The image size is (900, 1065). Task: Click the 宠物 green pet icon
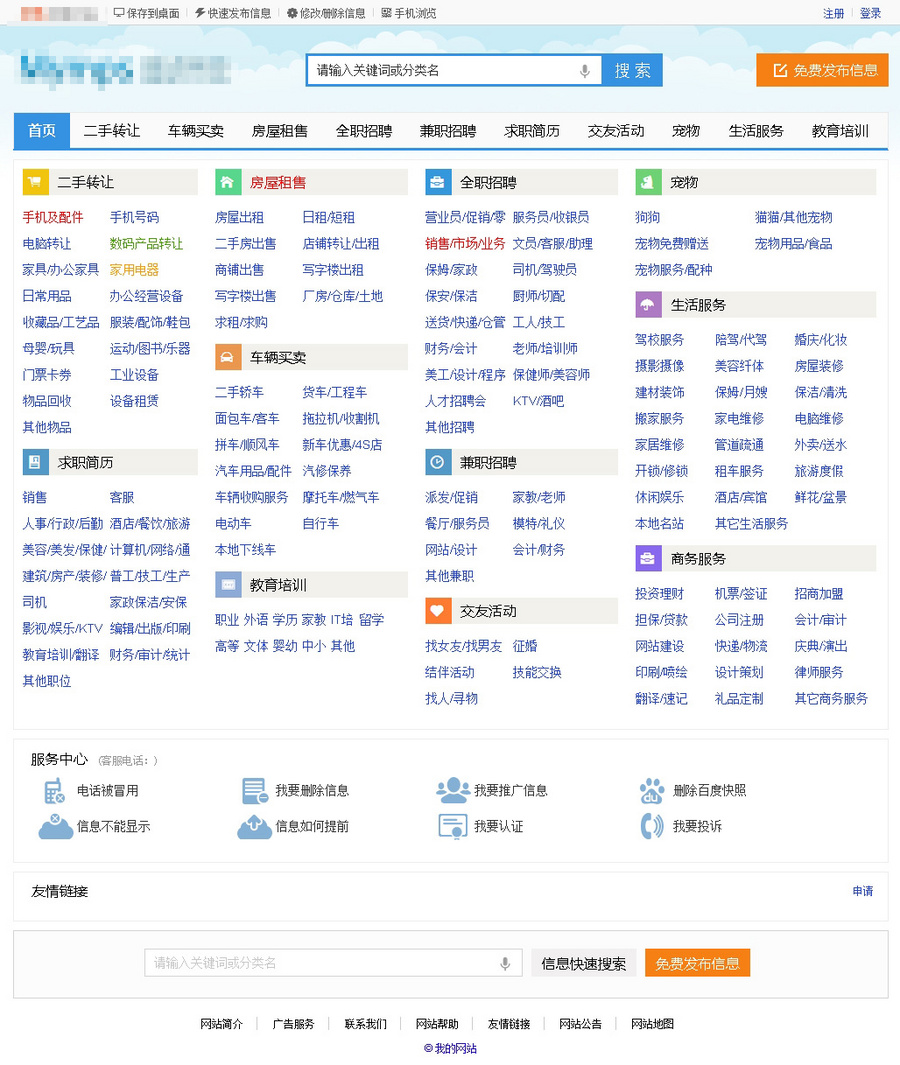648,182
